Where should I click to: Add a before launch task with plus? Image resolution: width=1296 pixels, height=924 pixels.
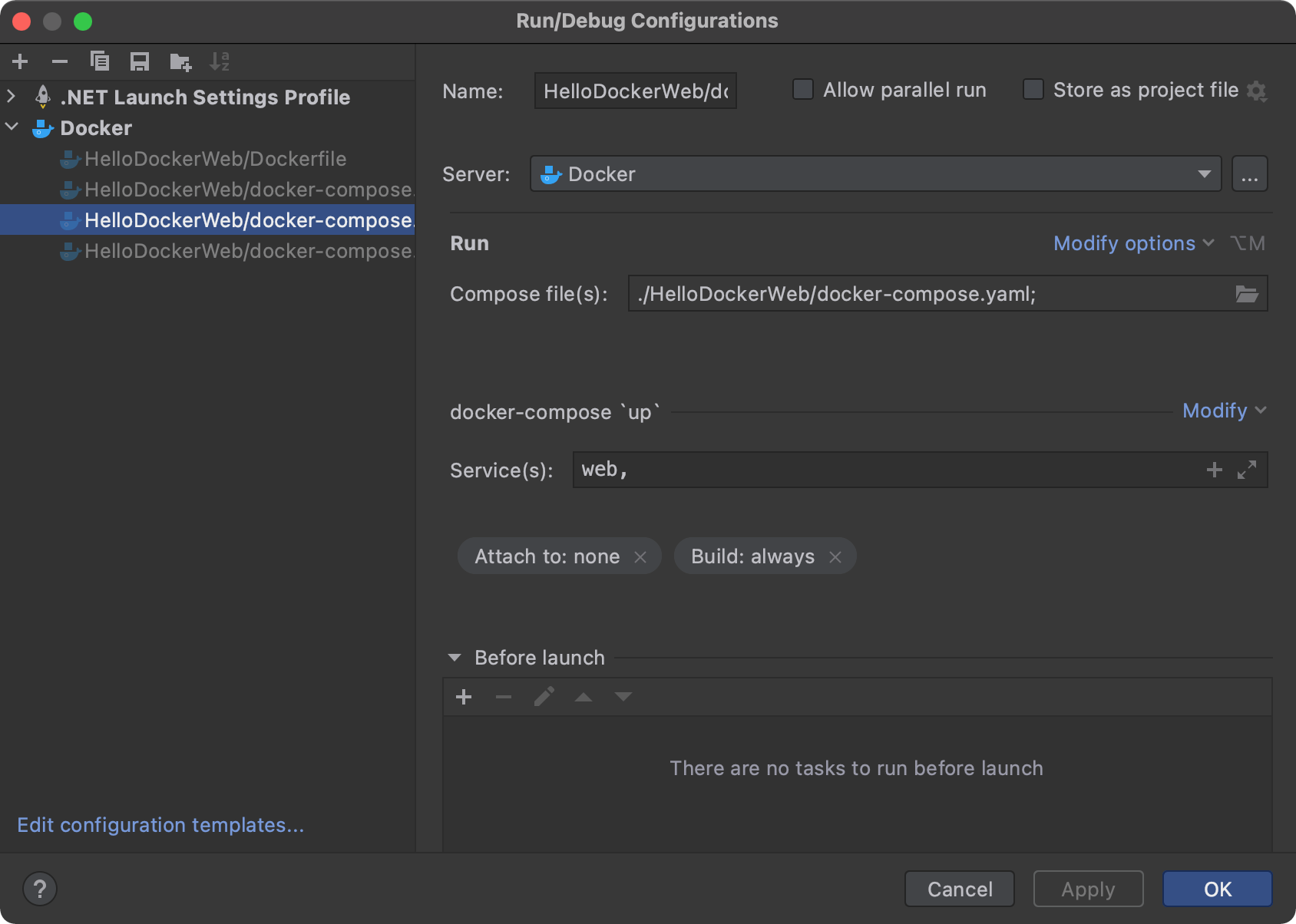(x=464, y=697)
